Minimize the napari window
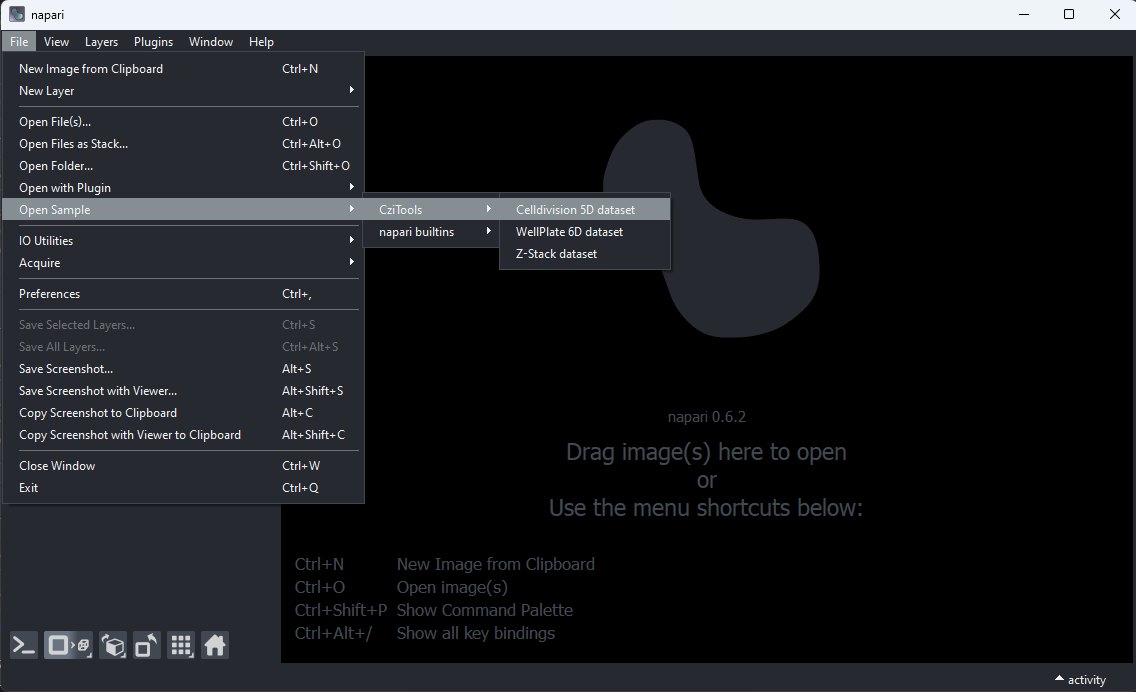Screen dimensions: 1136x692 1024,14
